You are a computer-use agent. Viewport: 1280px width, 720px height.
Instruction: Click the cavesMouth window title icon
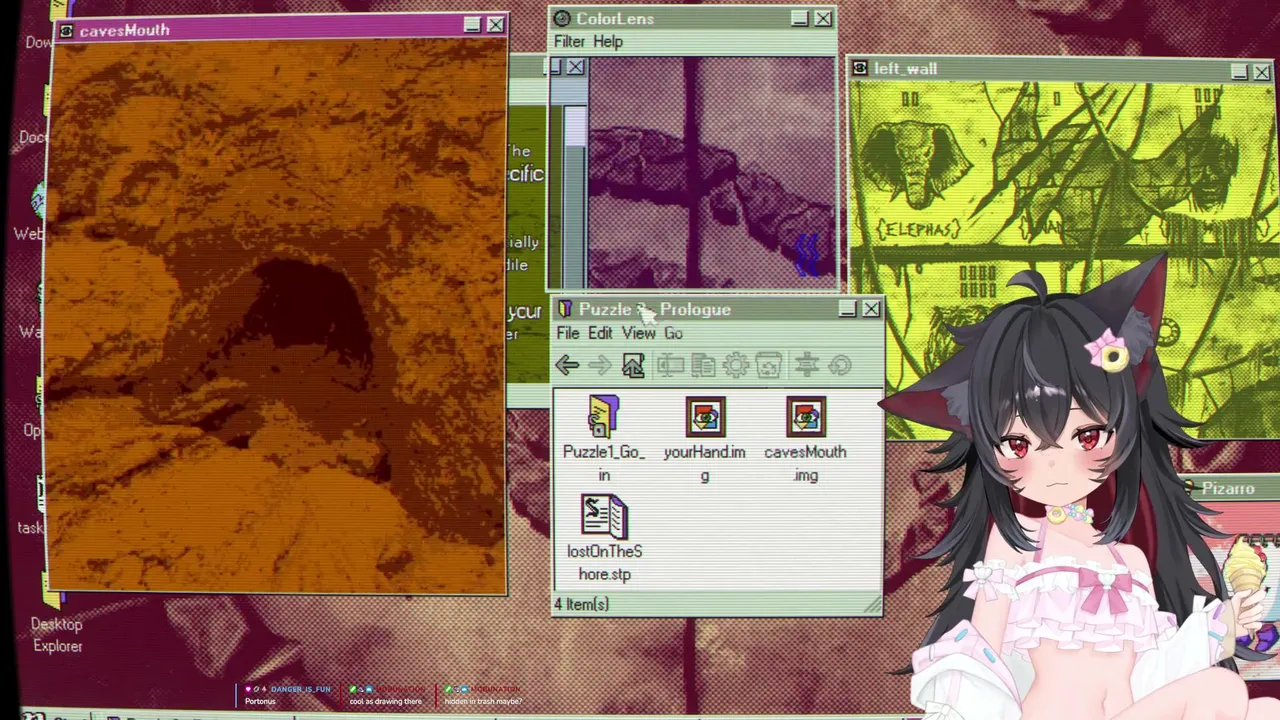(x=66, y=31)
